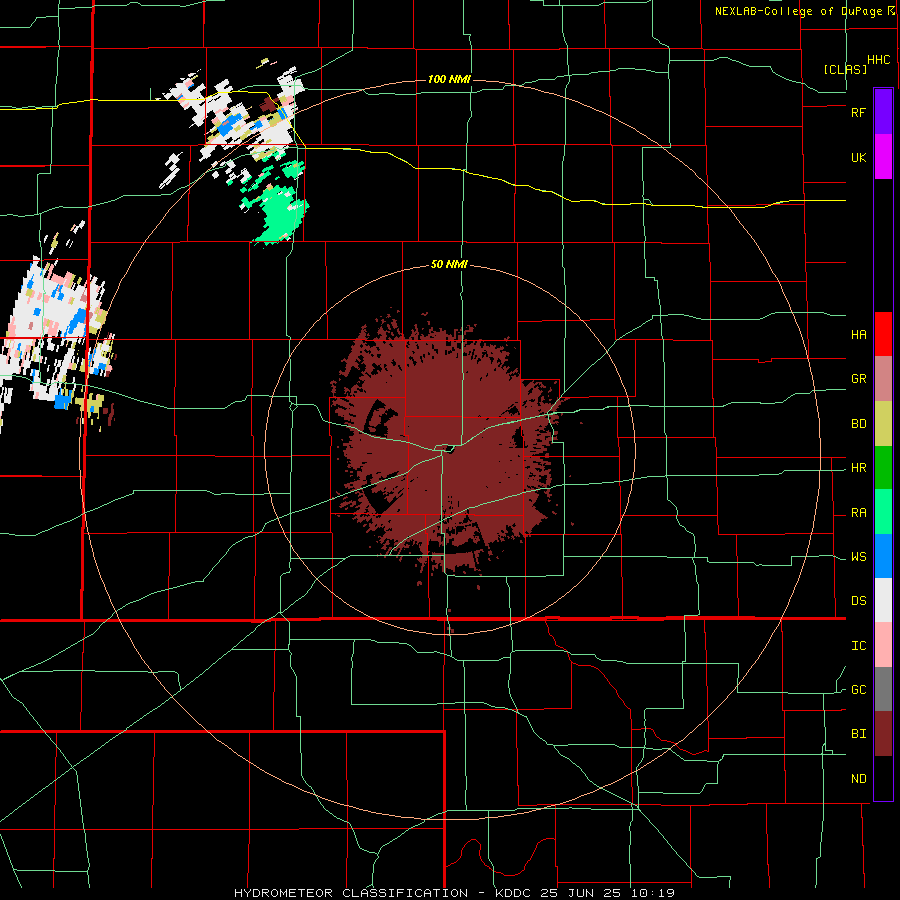The image size is (900, 900).
Task: Click the KDDC station identifier
Action: [x=513, y=893]
